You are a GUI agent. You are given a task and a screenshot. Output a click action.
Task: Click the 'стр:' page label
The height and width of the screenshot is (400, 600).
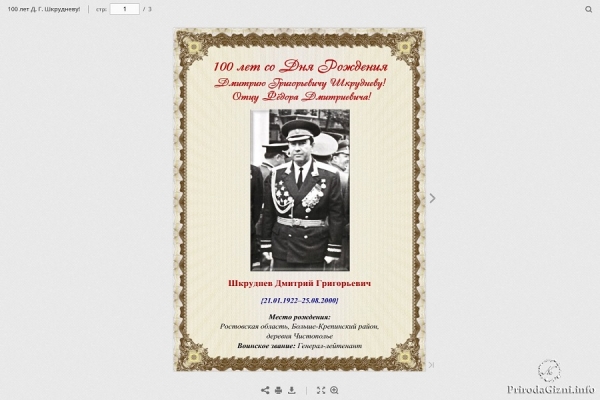pyautogui.click(x=101, y=9)
